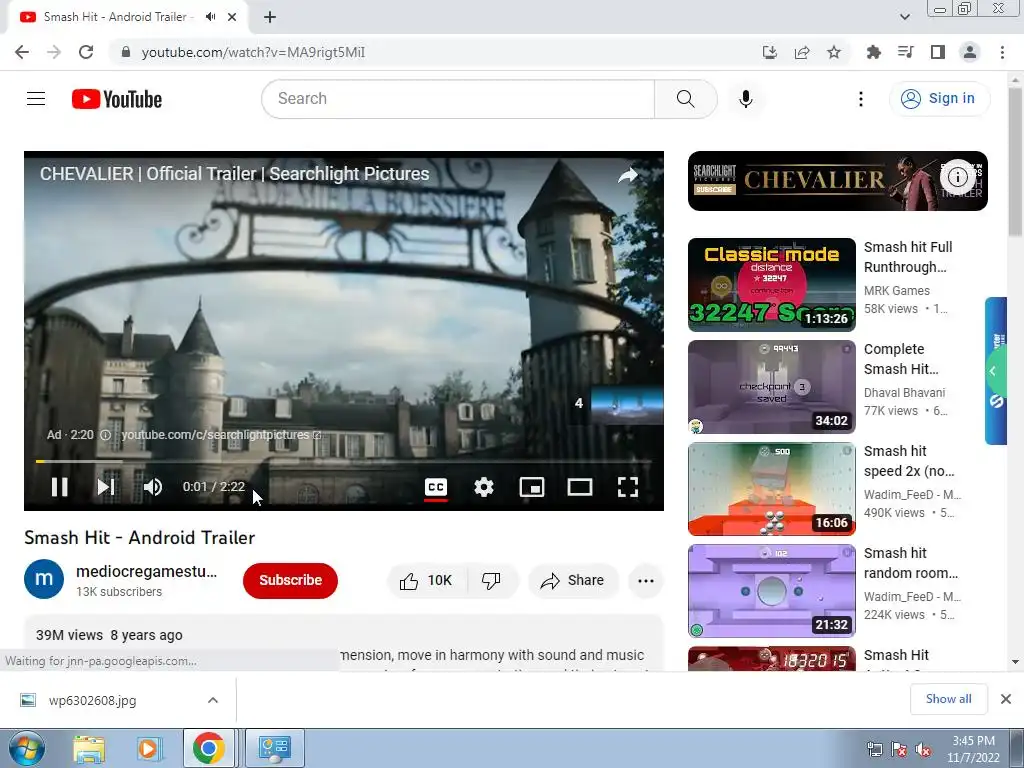
Task: Click the address bar URL
Action: coord(253,52)
